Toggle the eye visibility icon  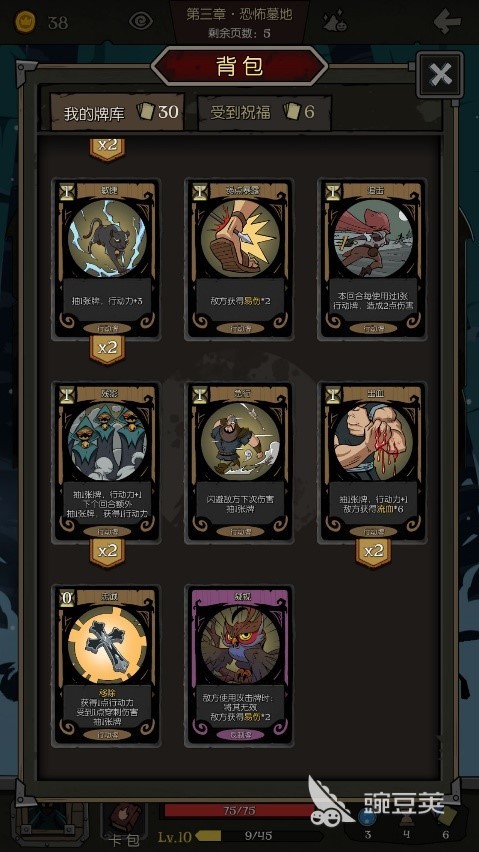pos(141,21)
